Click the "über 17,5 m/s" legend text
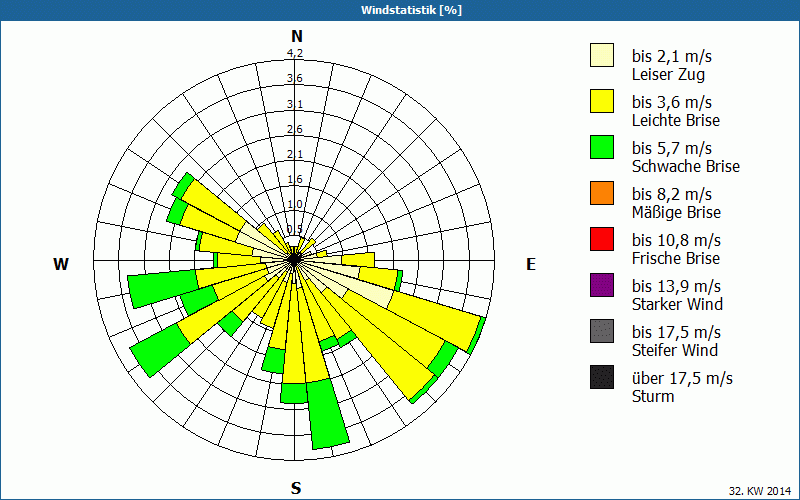This screenshot has height=500, width=800. point(682,378)
